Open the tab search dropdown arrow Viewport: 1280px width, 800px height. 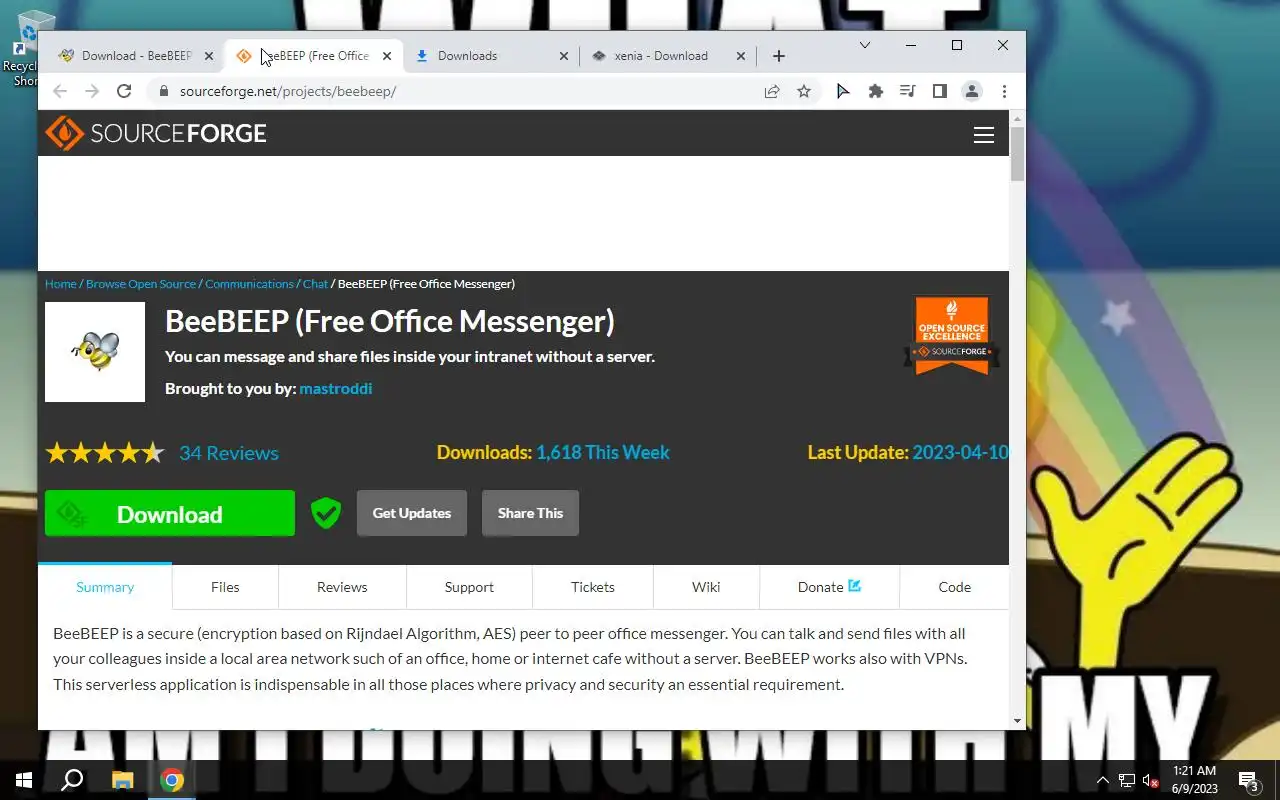pyautogui.click(x=865, y=45)
